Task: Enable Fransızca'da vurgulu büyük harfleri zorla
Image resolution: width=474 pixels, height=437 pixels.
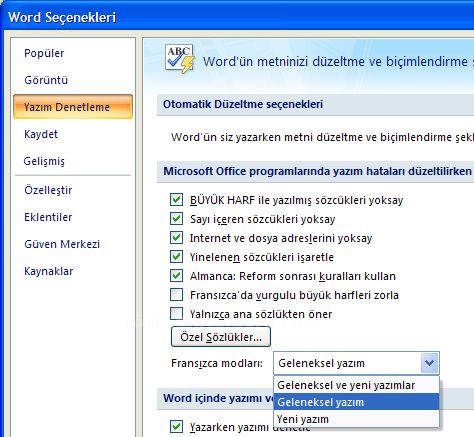Action: 176,295
